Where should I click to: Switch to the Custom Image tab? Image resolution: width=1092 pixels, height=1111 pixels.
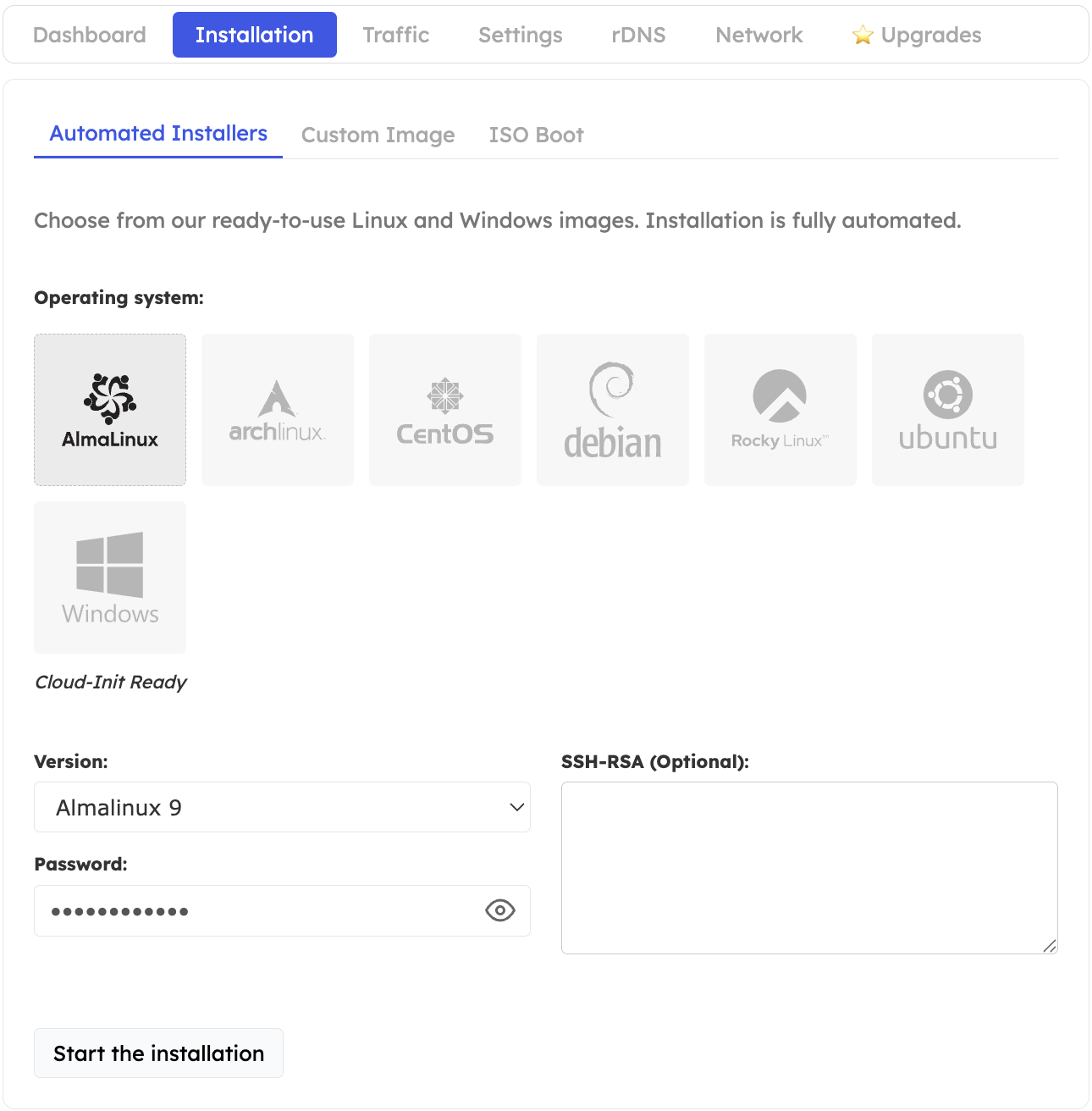tap(378, 134)
